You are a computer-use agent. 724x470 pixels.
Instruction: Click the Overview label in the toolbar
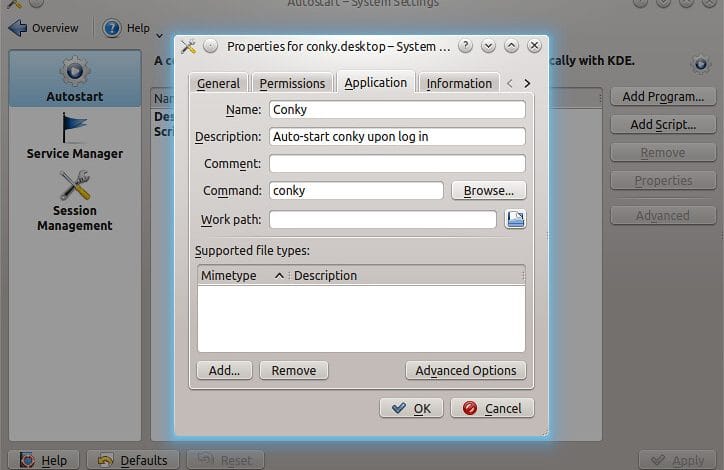tap(55, 28)
